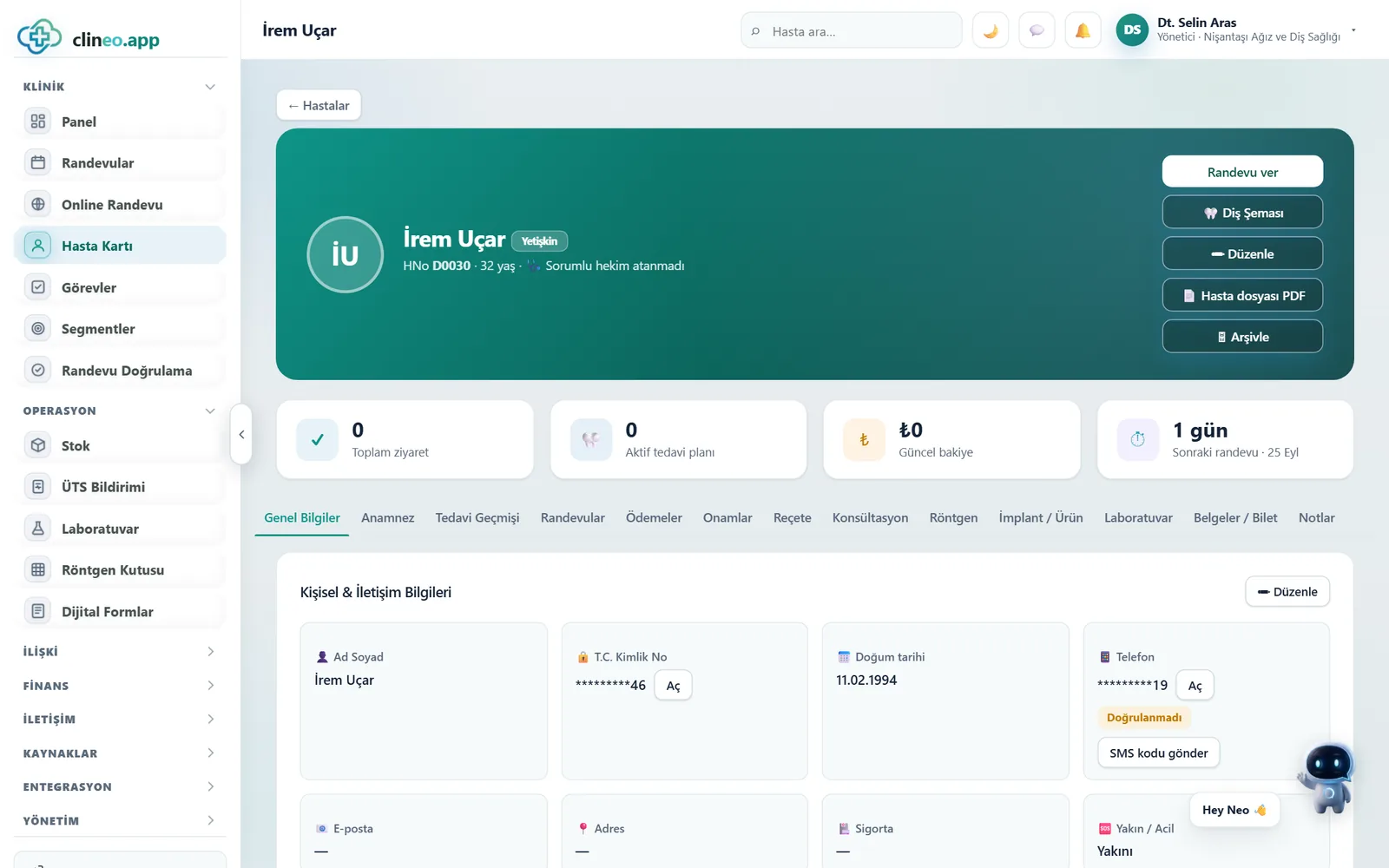Click SMS kodu gönder button

point(1159,753)
